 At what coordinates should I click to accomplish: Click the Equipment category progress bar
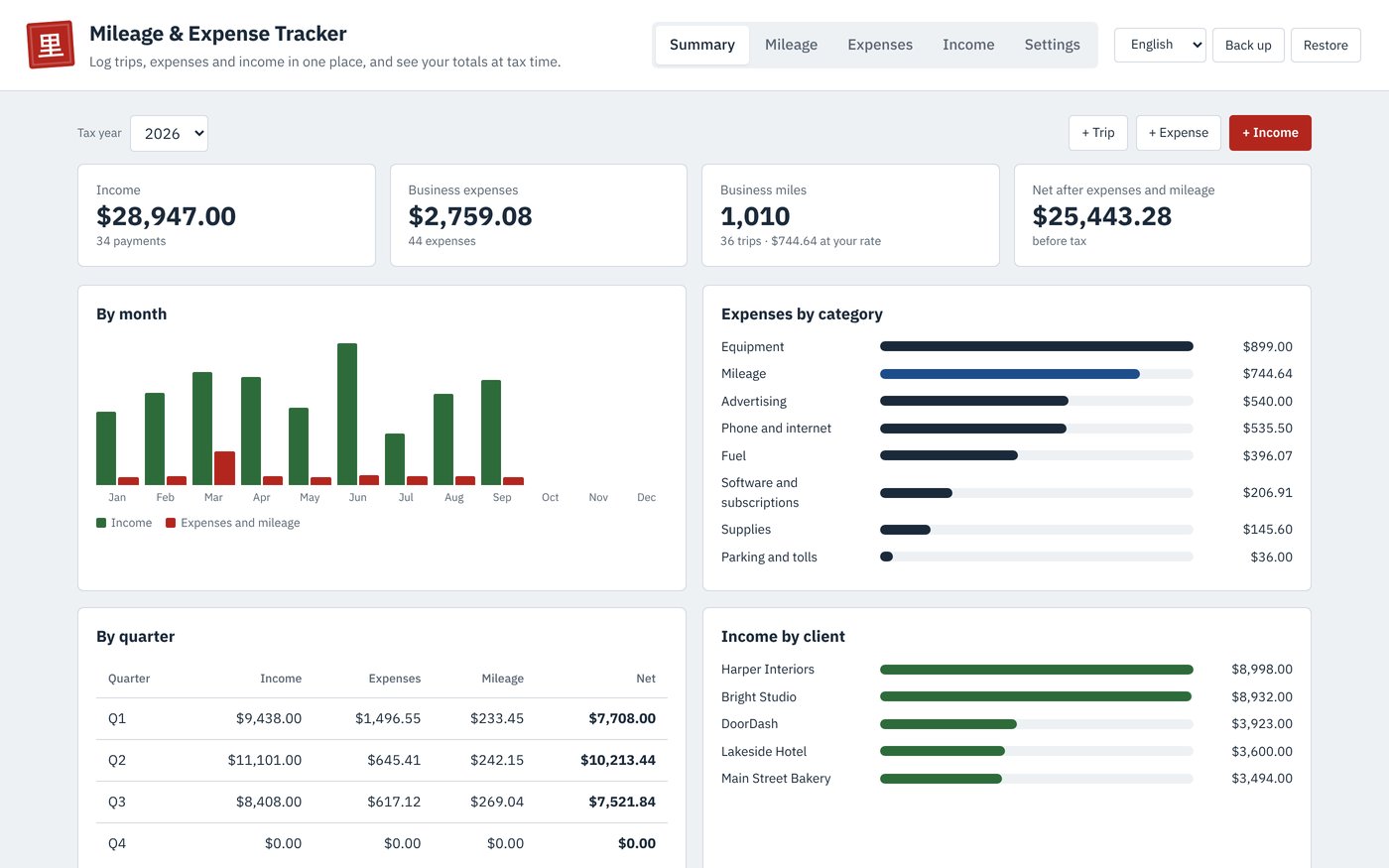click(x=1037, y=346)
